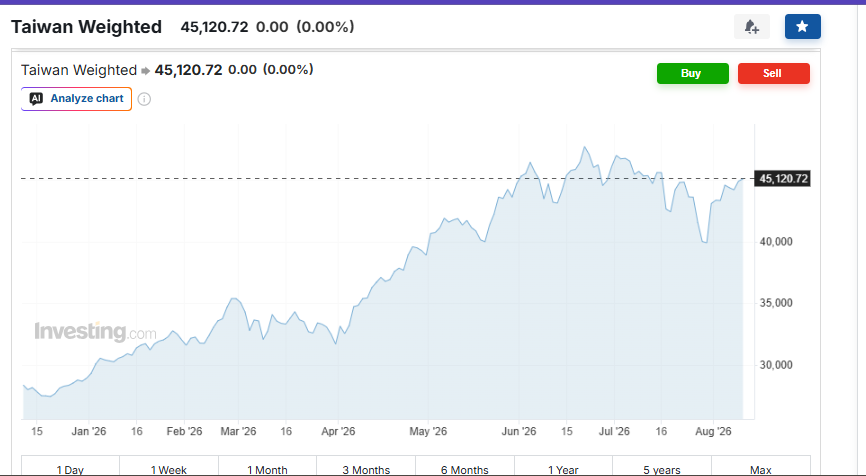Select the 6 Months range tab
This screenshot has width=866, height=476.
464,466
